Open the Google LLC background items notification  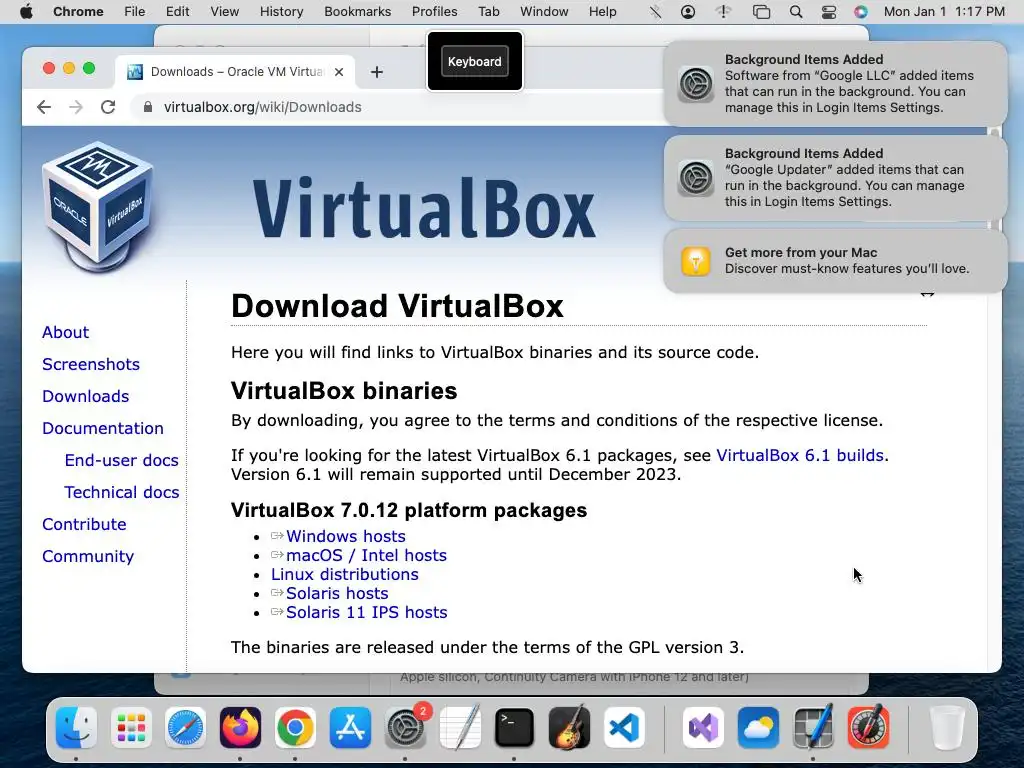835,84
